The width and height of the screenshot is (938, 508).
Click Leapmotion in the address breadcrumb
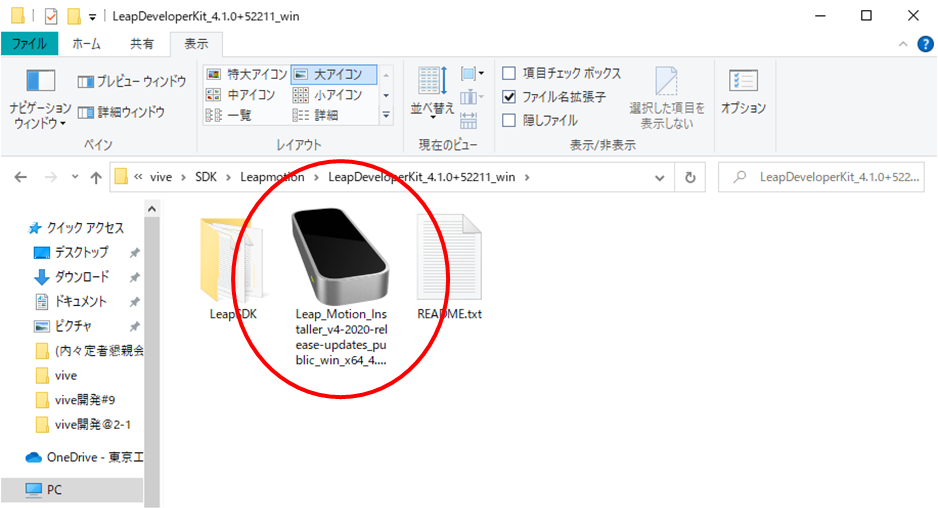coord(272,177)
